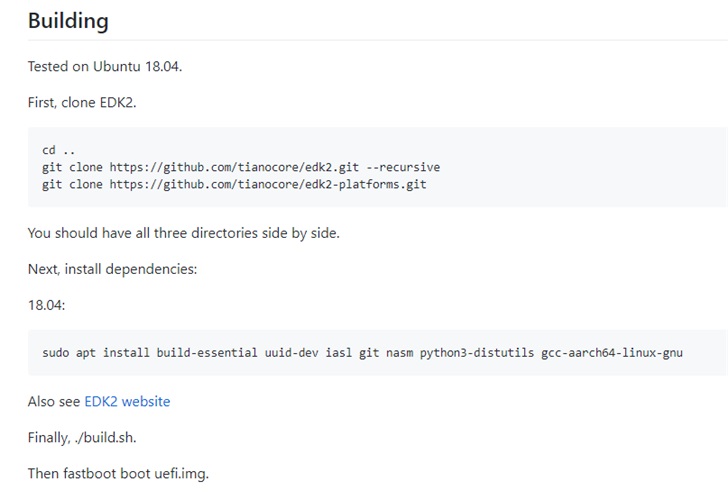Screen dimensions: 728x499
Task: Click the 'uuid-dev' package name
Action: (292, 352)
